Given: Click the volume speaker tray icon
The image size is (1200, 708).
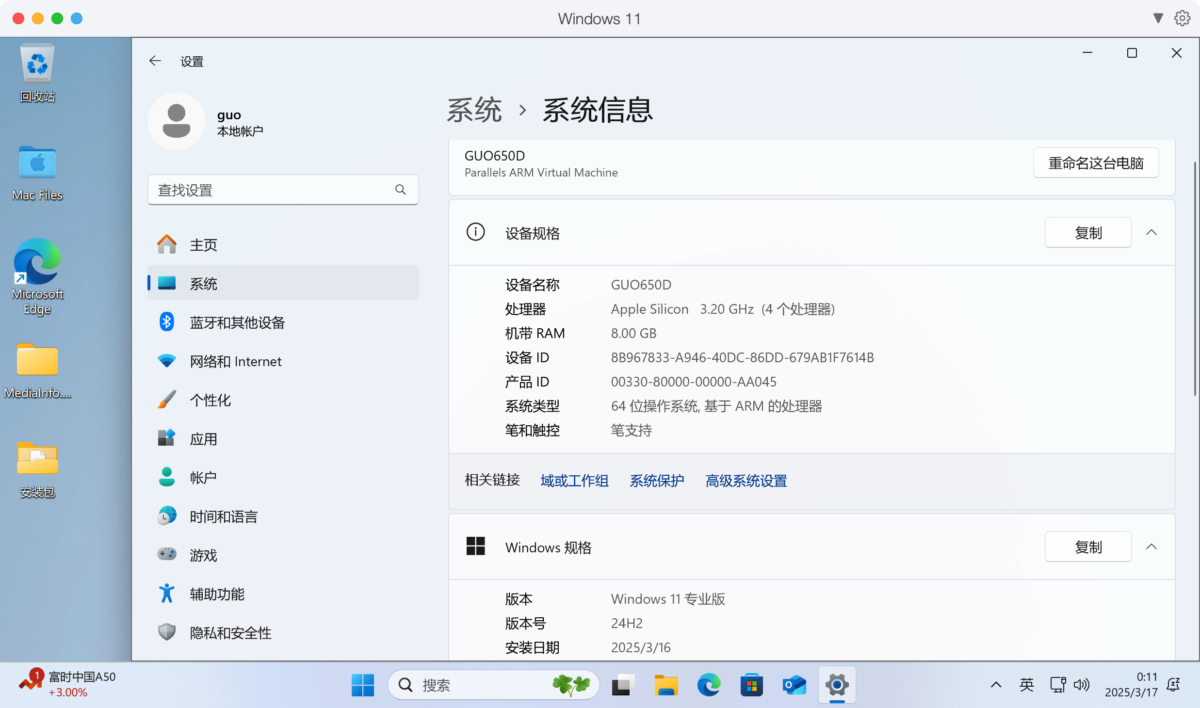Looking at the screenshot, I should click(1081, 685).
